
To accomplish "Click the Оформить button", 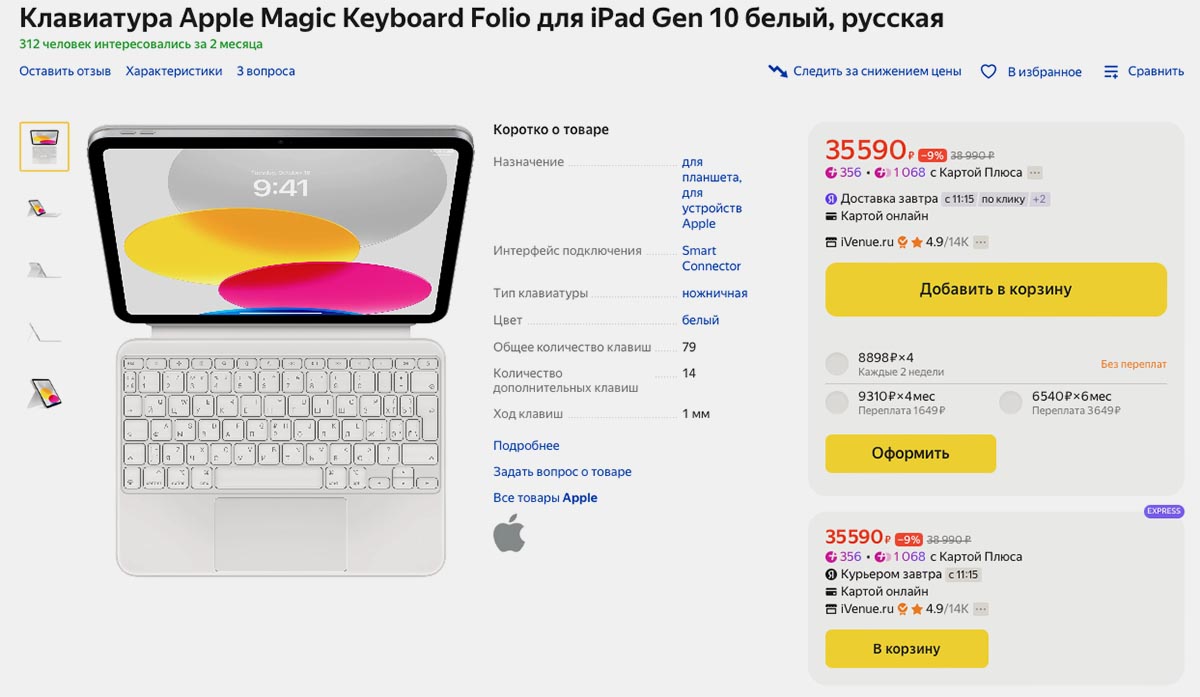I will (910, 453).
